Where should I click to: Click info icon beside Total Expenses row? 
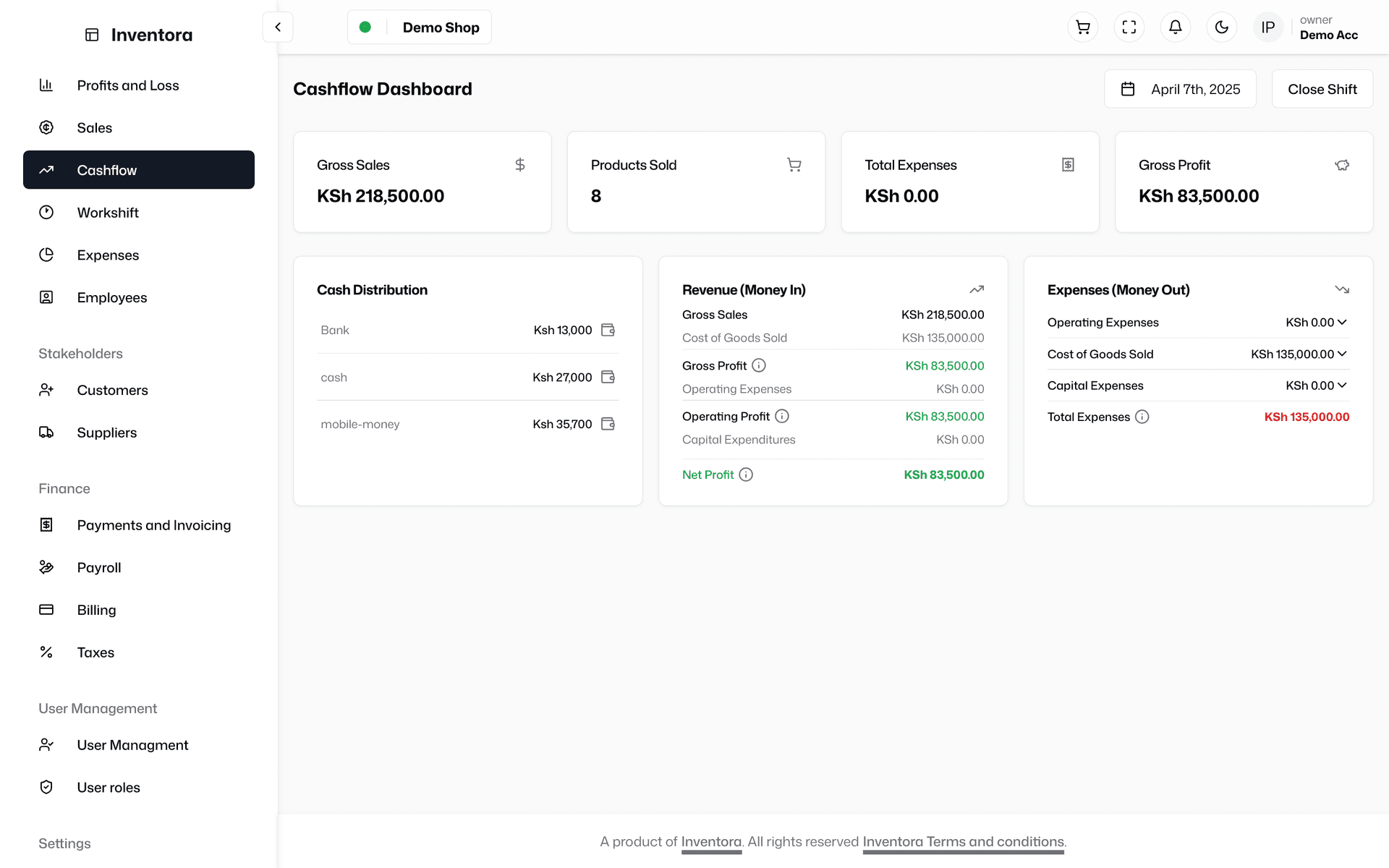point(1142,417)
